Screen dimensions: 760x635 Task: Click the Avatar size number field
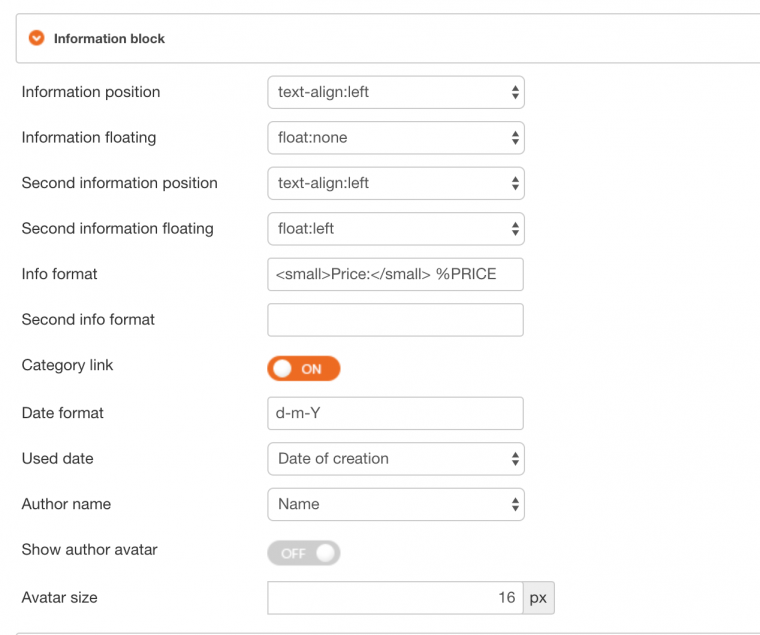coord(395,598)
